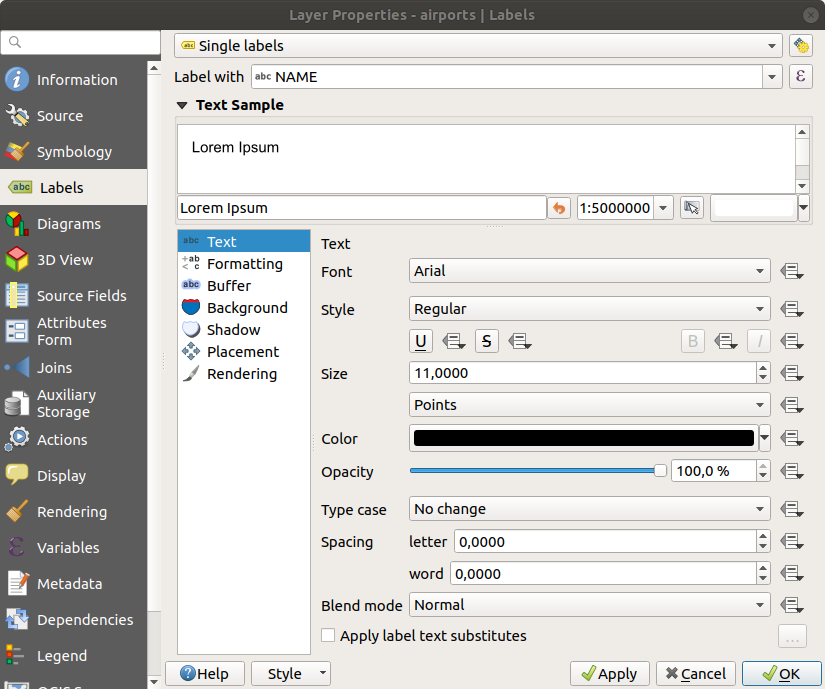Open data-defined override for size unit Points
This screenshot has width=825, height=689.
coord(791,405)
